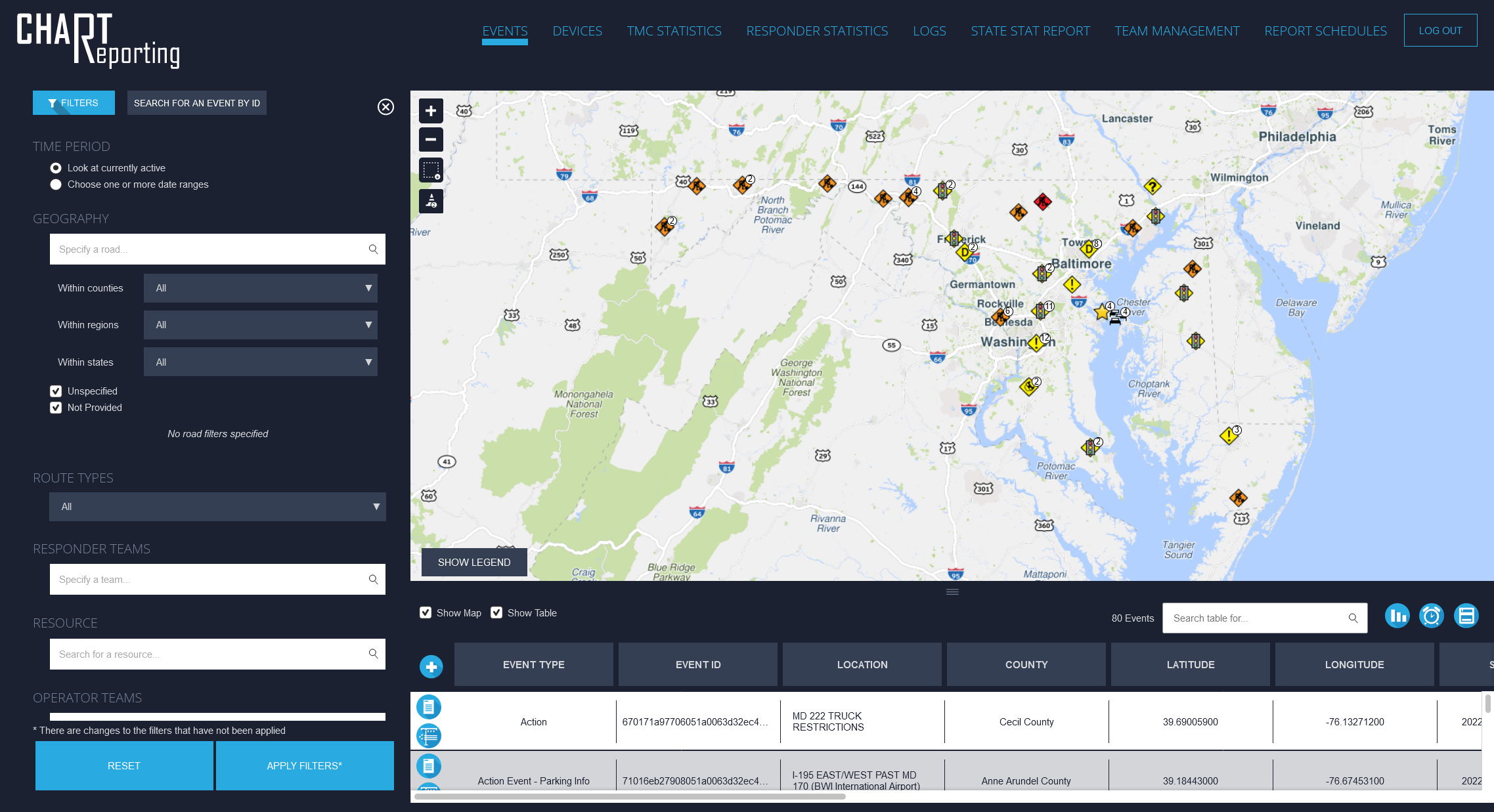This screenshot has width=1494, height=812.
Task: Zoom out on the map
Action: [431, 139]
